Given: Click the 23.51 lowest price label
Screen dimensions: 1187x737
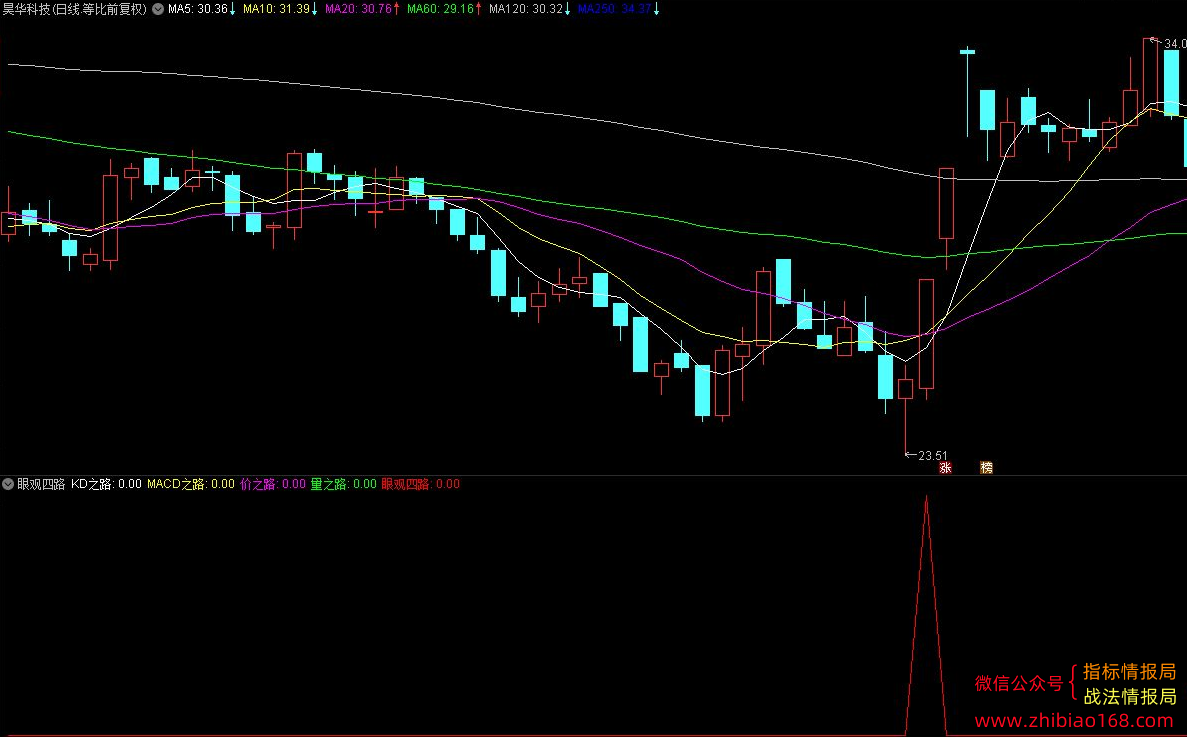Looking at the screenshot, I should [x=933, y=456].
